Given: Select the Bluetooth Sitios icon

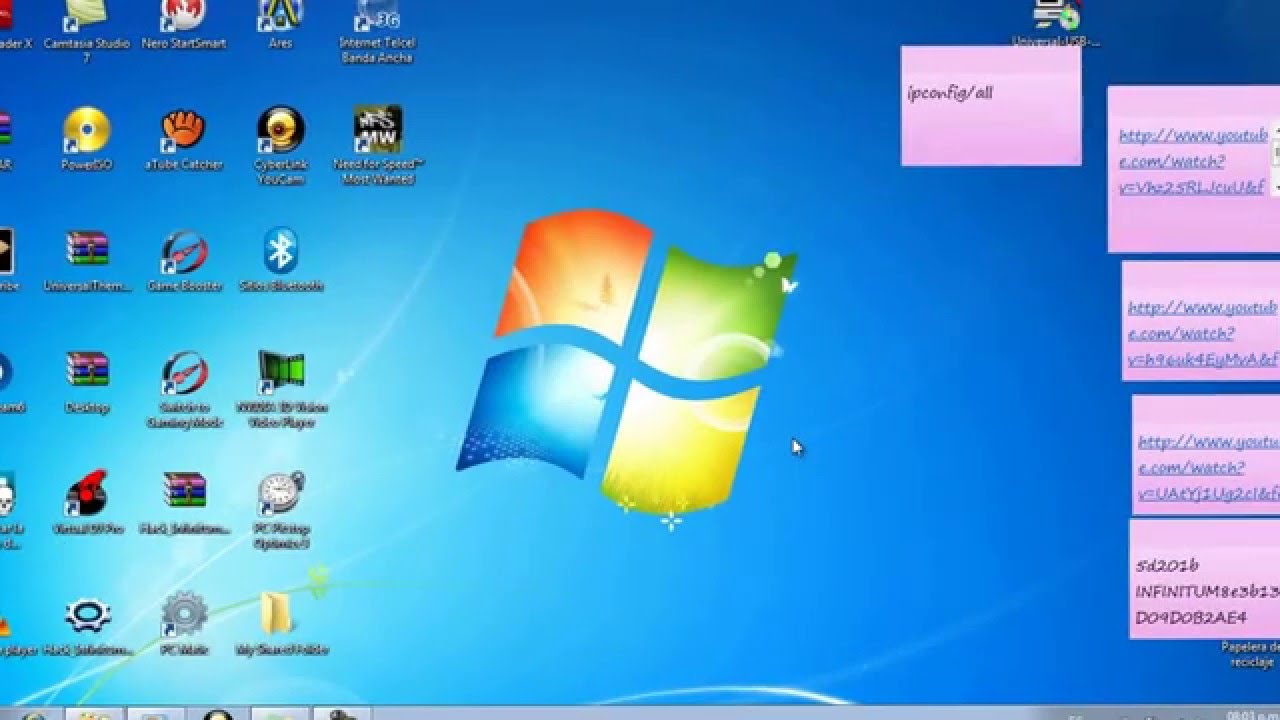Looking at the screenshot, I should click(x=280, y=262).
